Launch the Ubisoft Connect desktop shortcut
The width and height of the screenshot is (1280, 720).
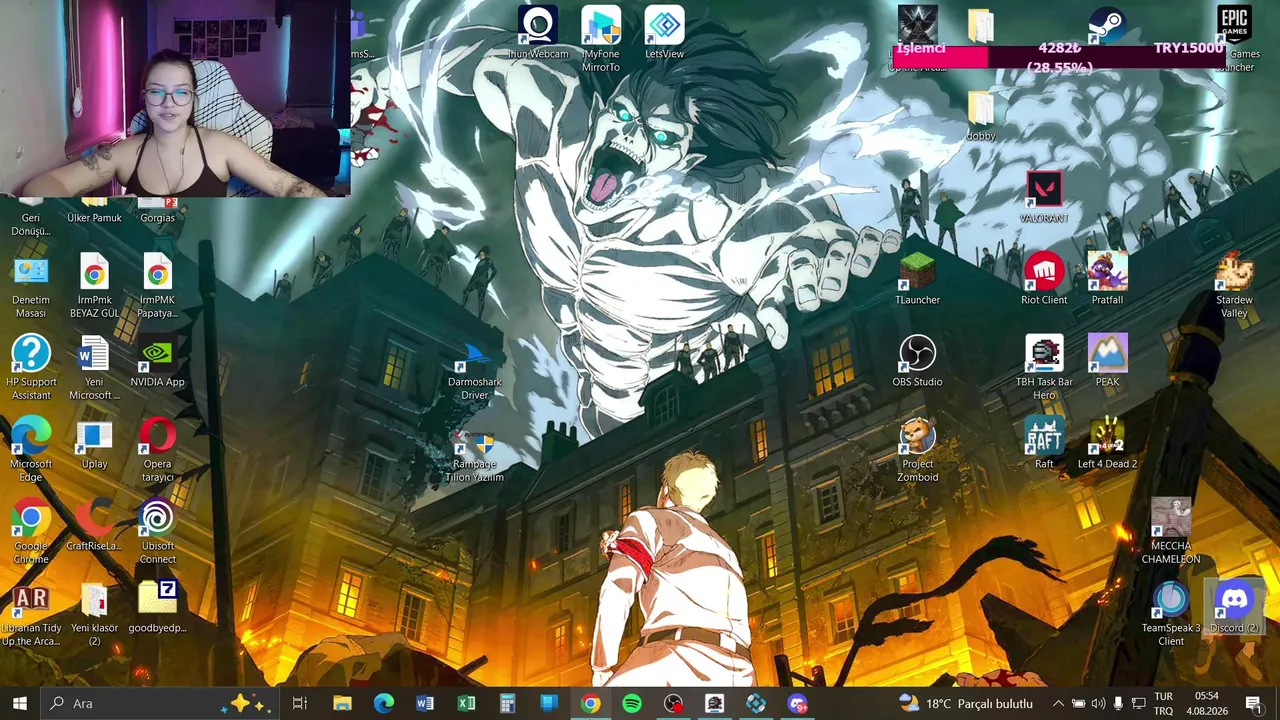(x=157, y=532)
